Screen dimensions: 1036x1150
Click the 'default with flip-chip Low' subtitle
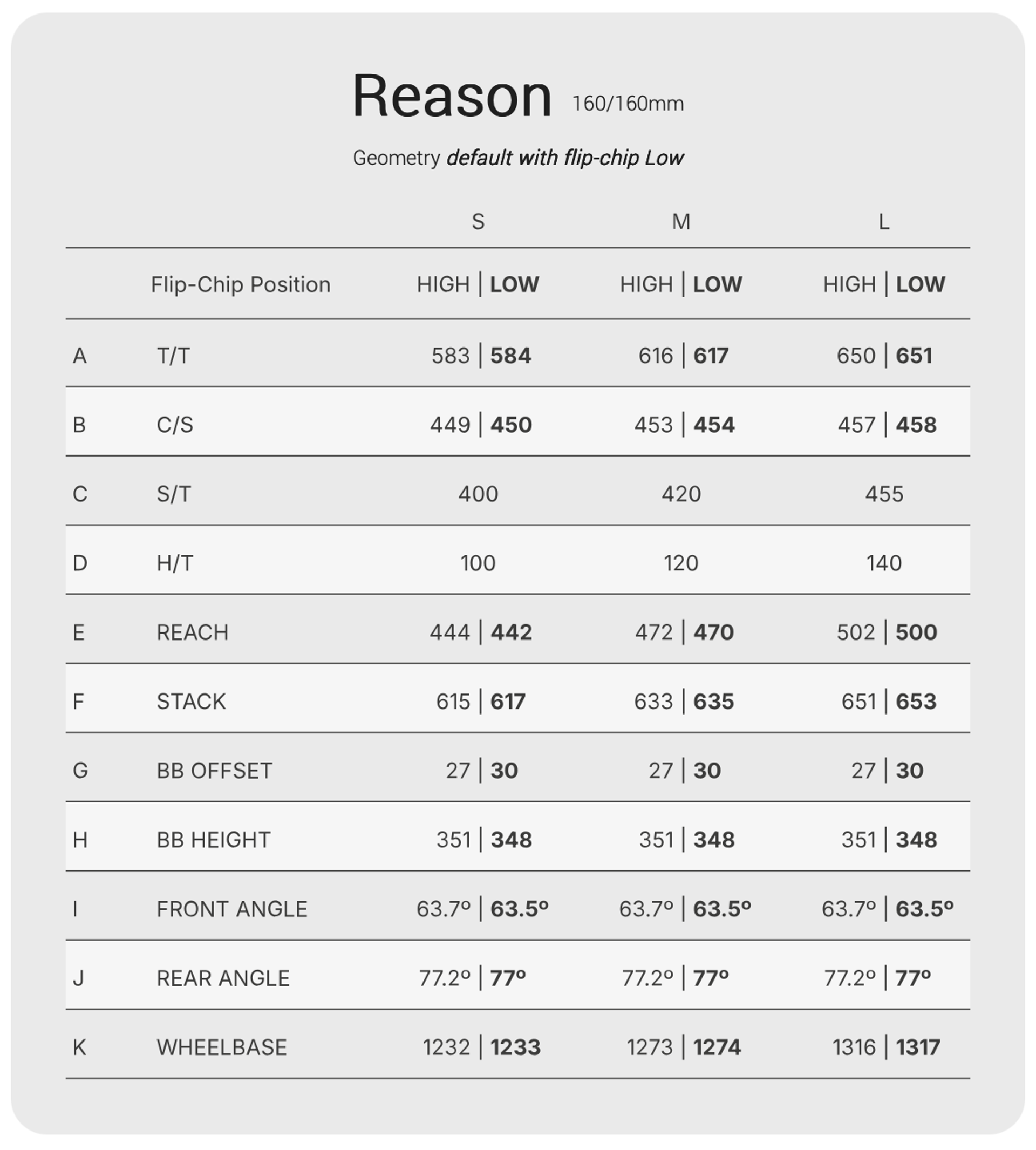coord(565,158)
